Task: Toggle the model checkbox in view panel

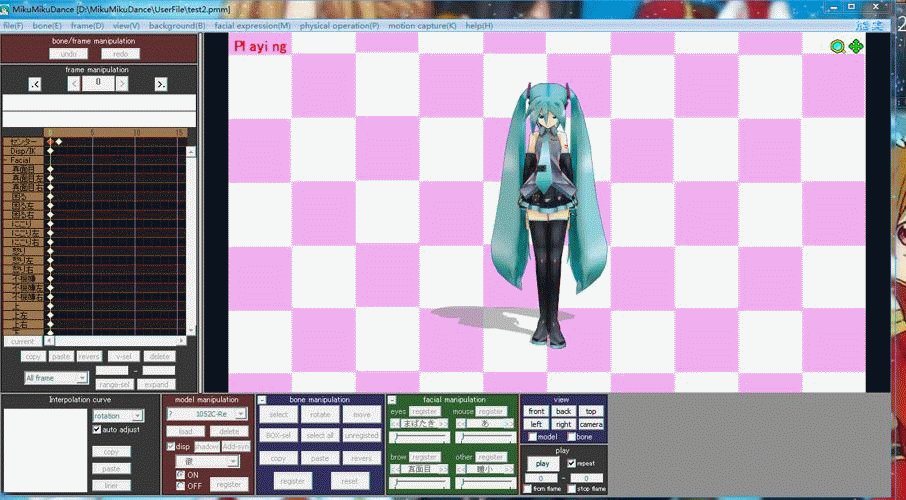Action: coord(533,437)
